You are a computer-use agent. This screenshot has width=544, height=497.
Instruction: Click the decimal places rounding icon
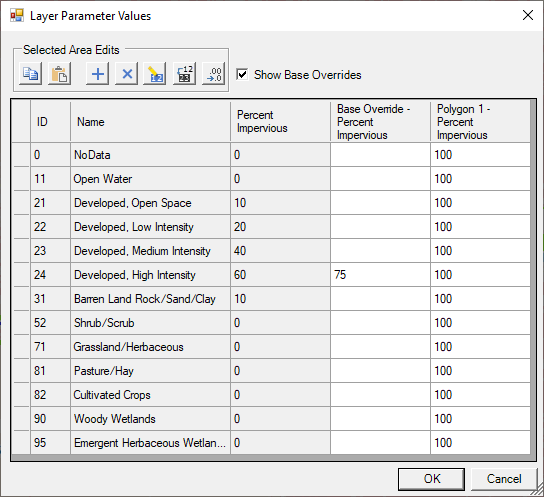coord(213,74)
